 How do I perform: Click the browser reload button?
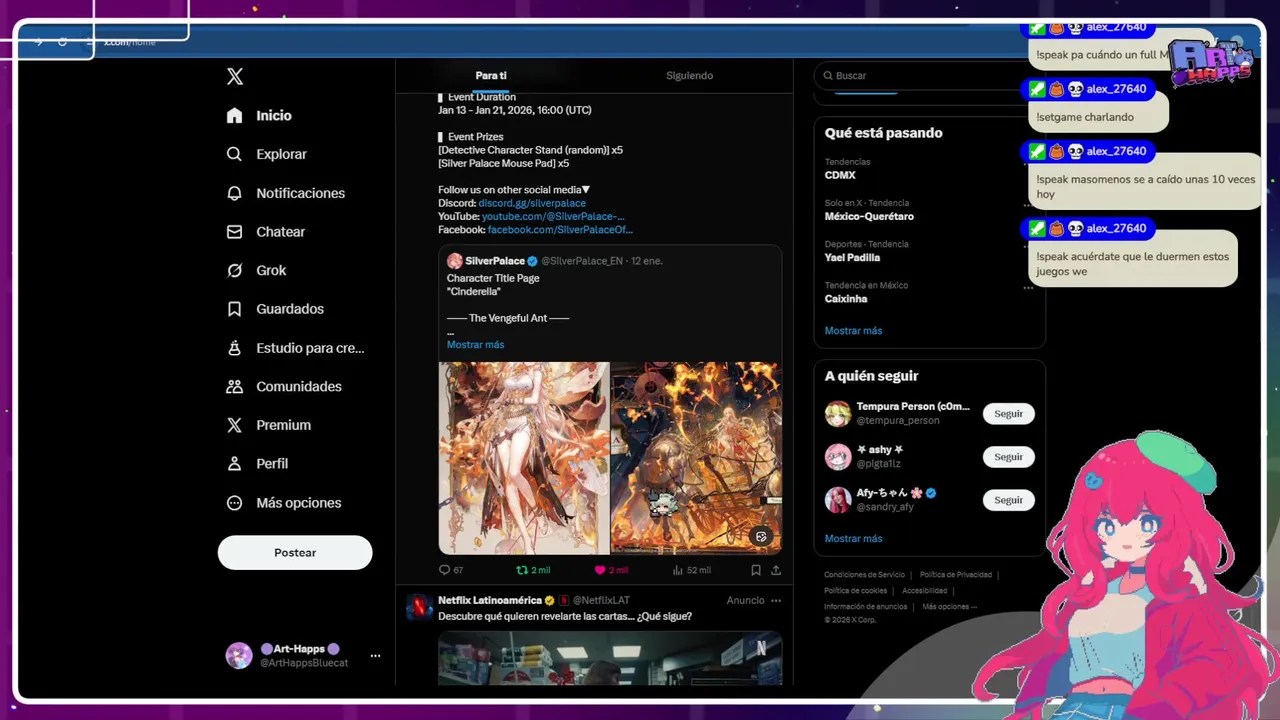[62, 42]
